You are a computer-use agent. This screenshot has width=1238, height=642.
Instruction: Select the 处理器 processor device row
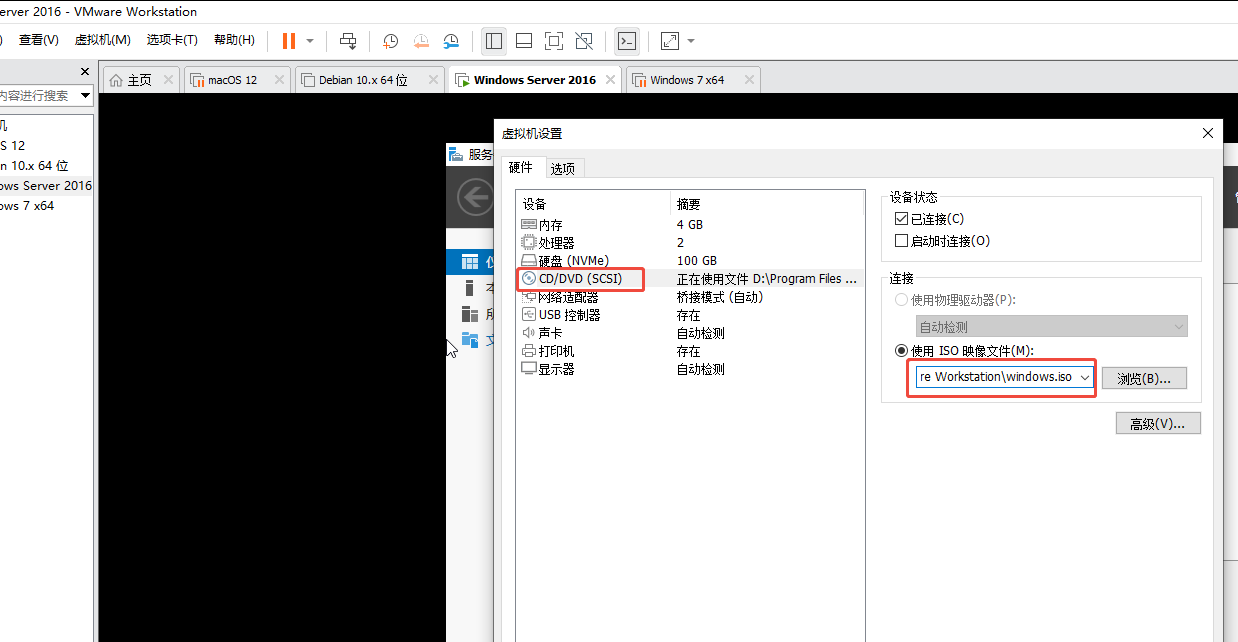coord(690,242)
